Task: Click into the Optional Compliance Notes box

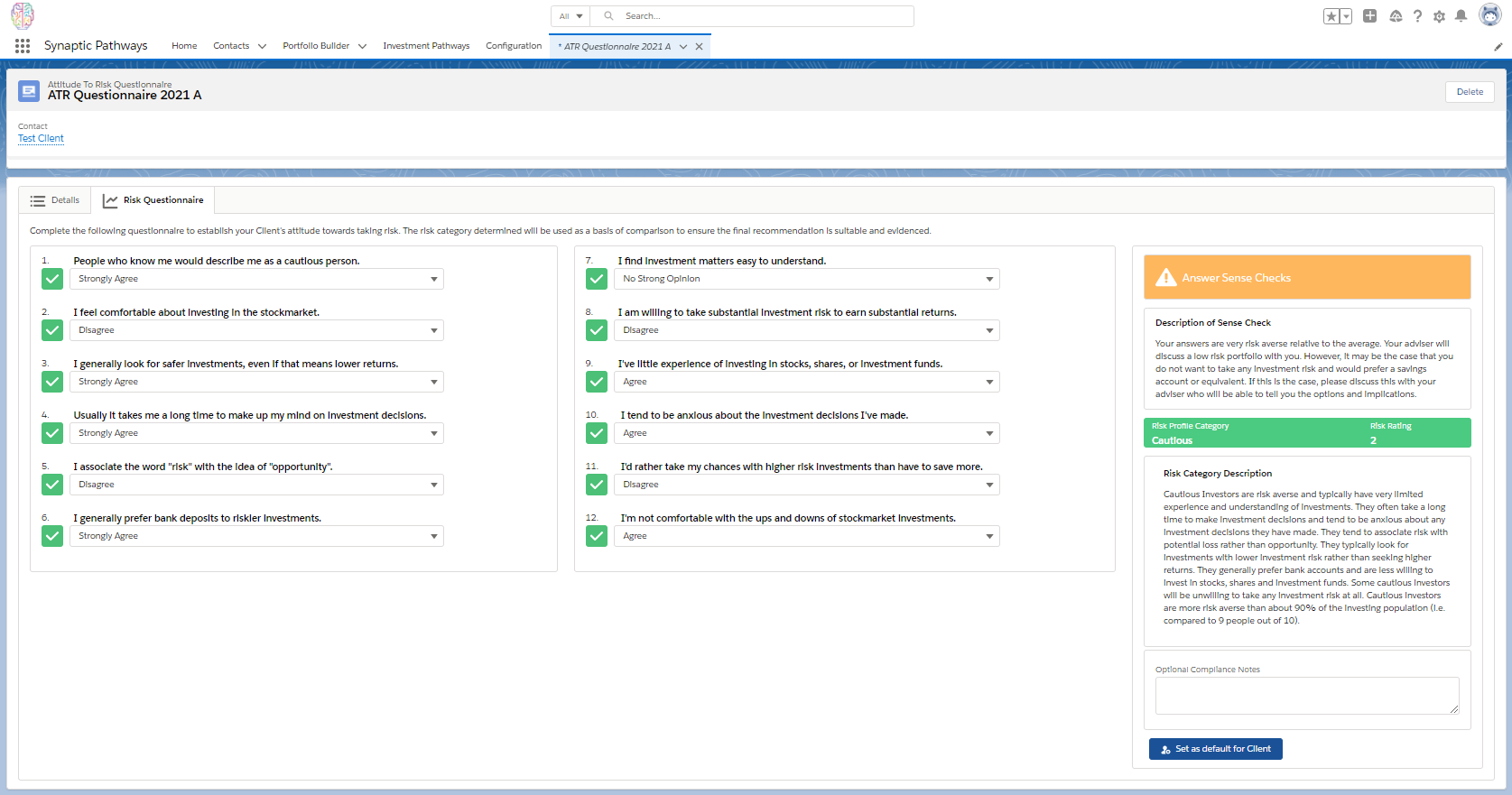Action: (x=1307, y=696)
